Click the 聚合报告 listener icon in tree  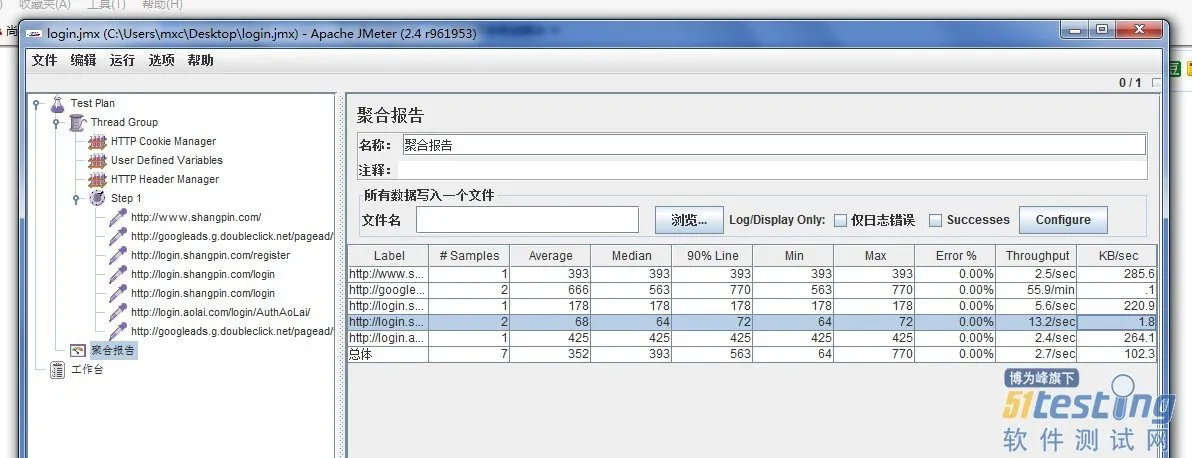pyautogui.click(x=78, y=351)
